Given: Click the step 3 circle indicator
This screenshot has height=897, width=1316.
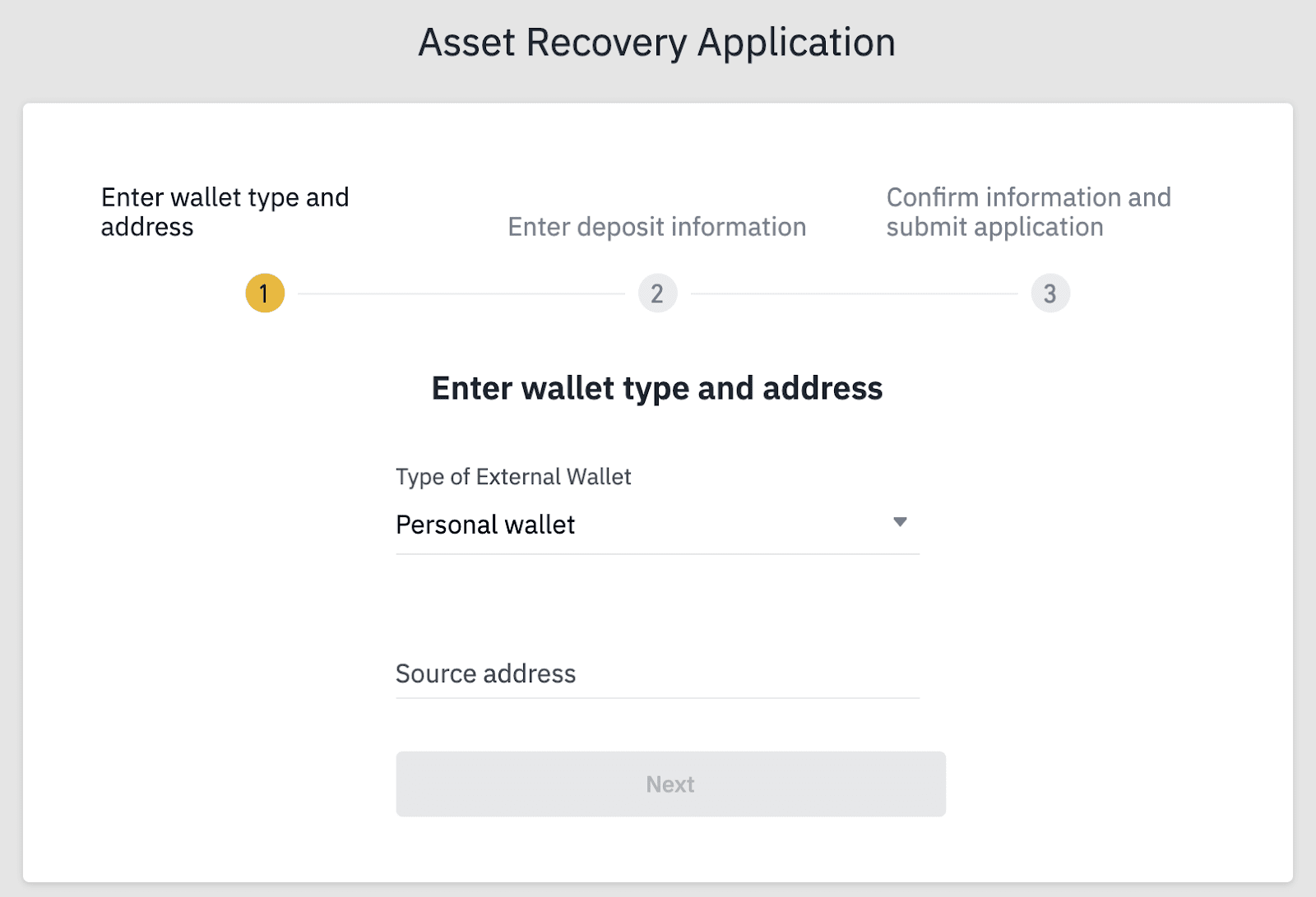Looking at the screenshot, I should pos(1050,294).
